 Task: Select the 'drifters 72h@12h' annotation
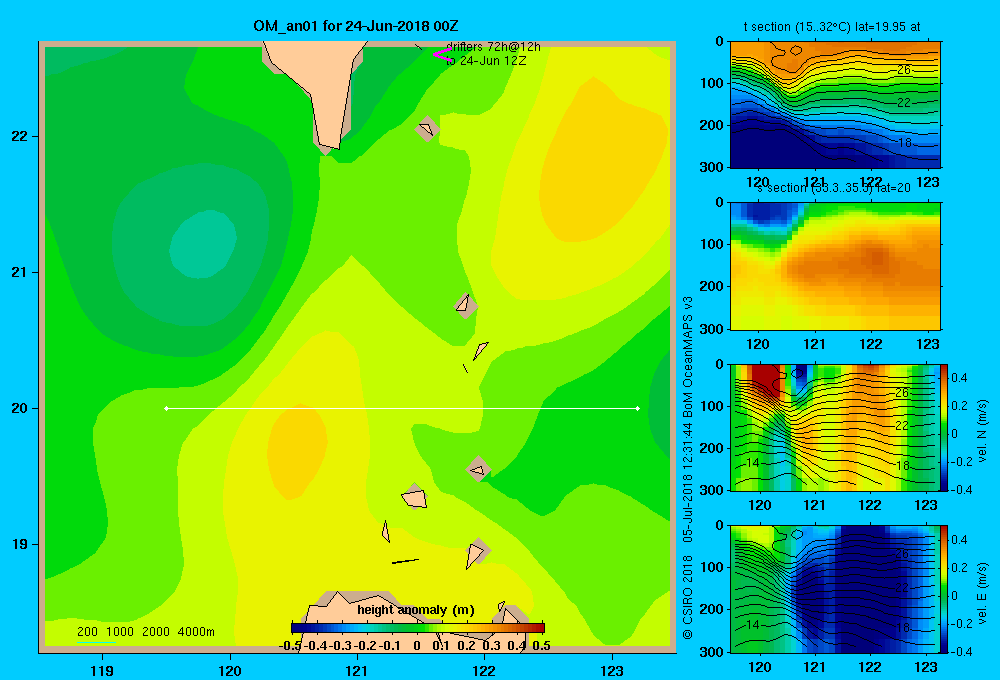(x=493, y=47)
